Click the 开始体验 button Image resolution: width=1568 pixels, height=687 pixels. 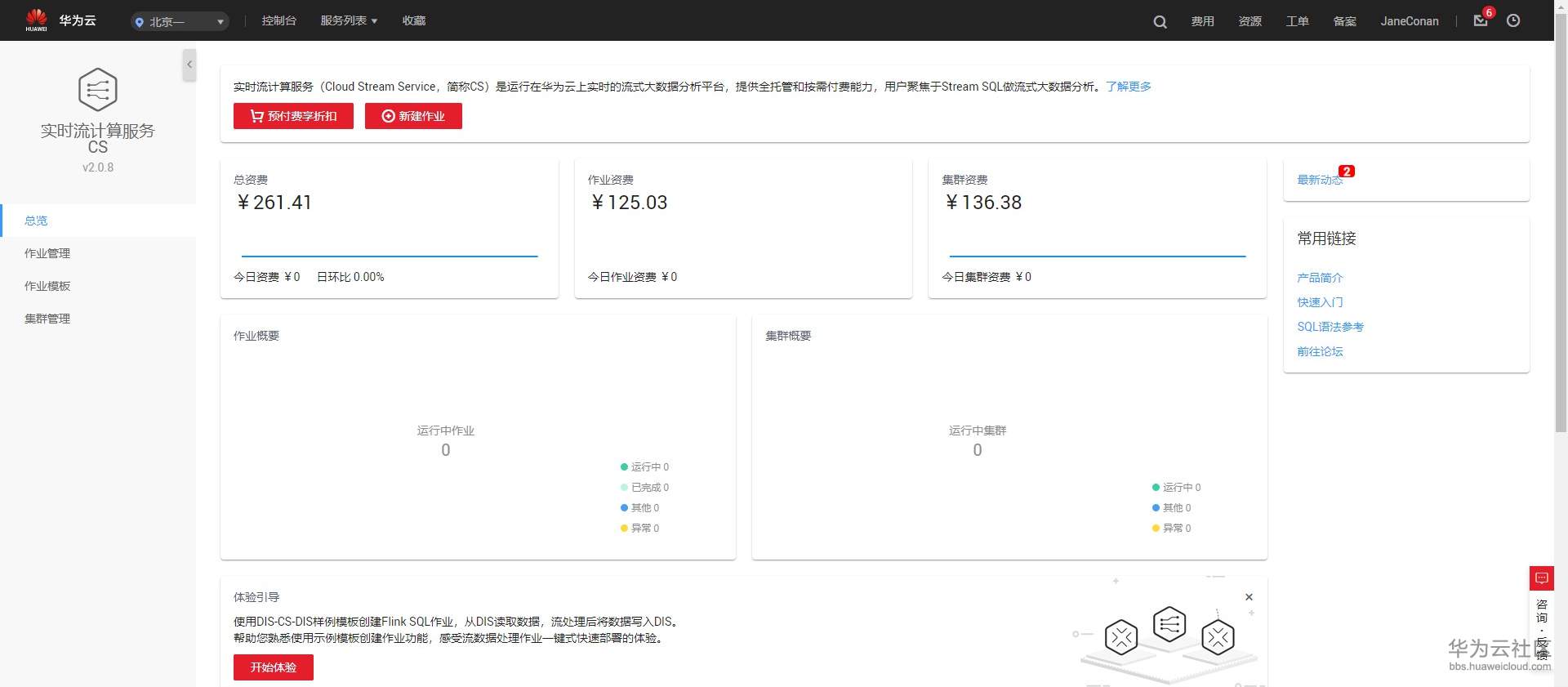[274, 667]
